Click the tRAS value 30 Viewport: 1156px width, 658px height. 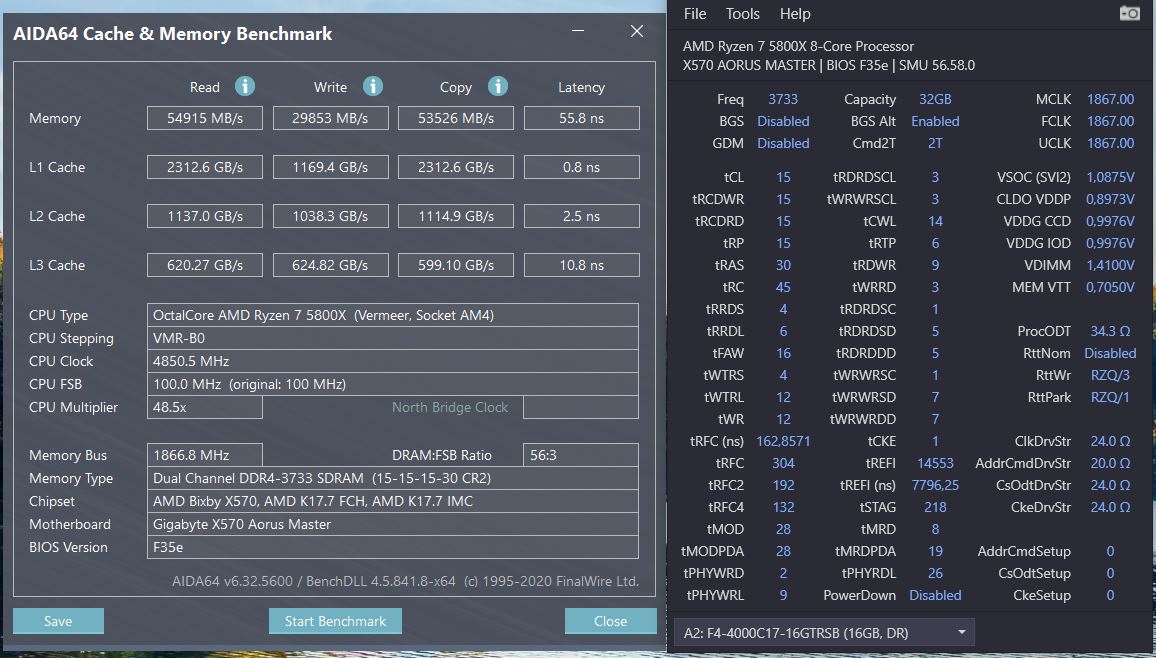click(x=783, y=265)
